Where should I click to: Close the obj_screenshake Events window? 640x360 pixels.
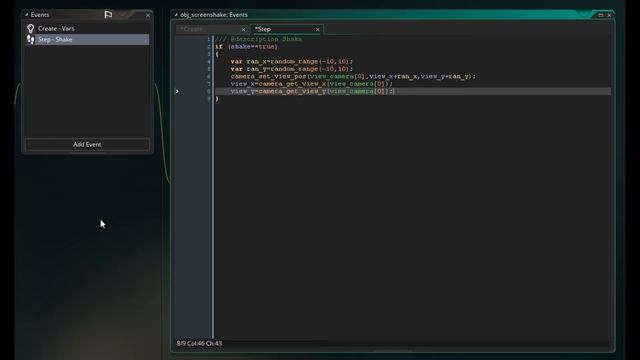[x=609, y=15]
